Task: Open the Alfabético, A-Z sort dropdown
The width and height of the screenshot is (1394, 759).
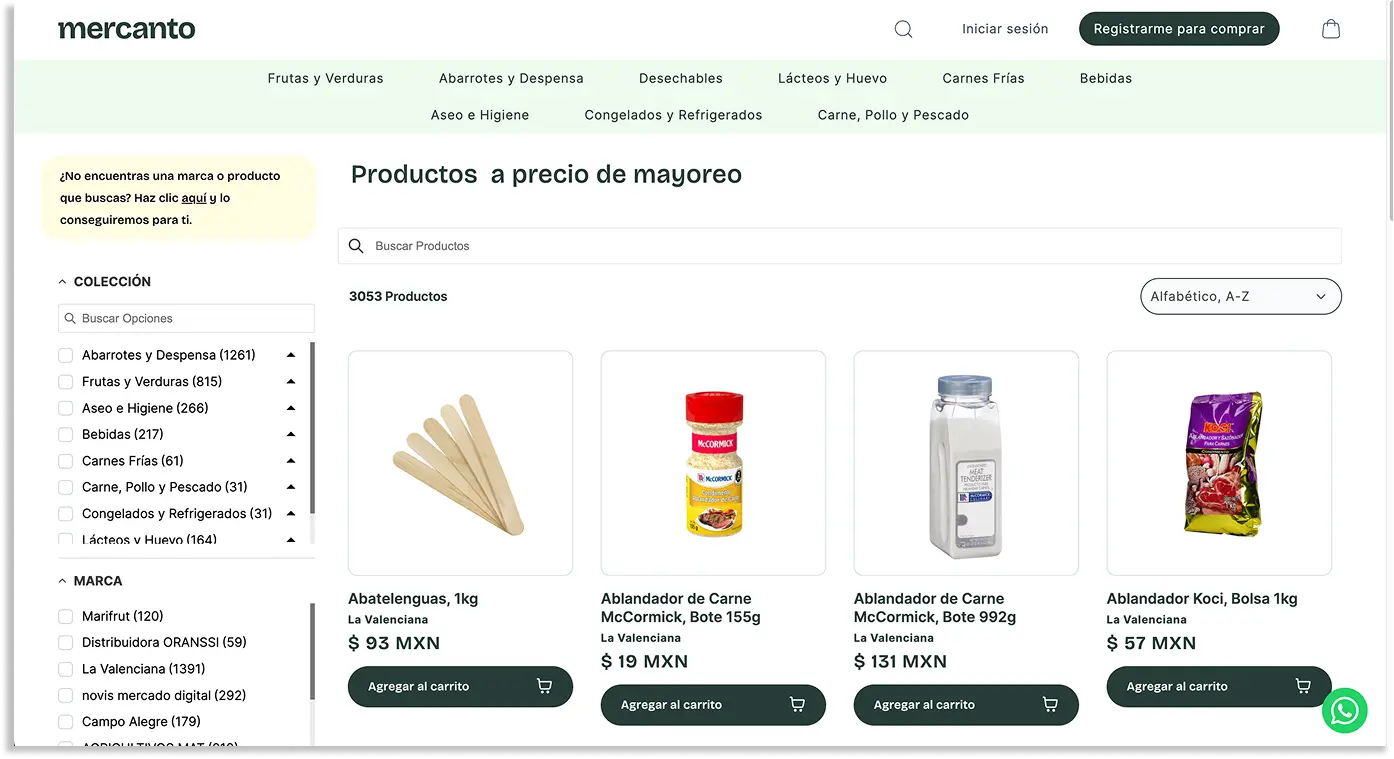Action: 1241,296
